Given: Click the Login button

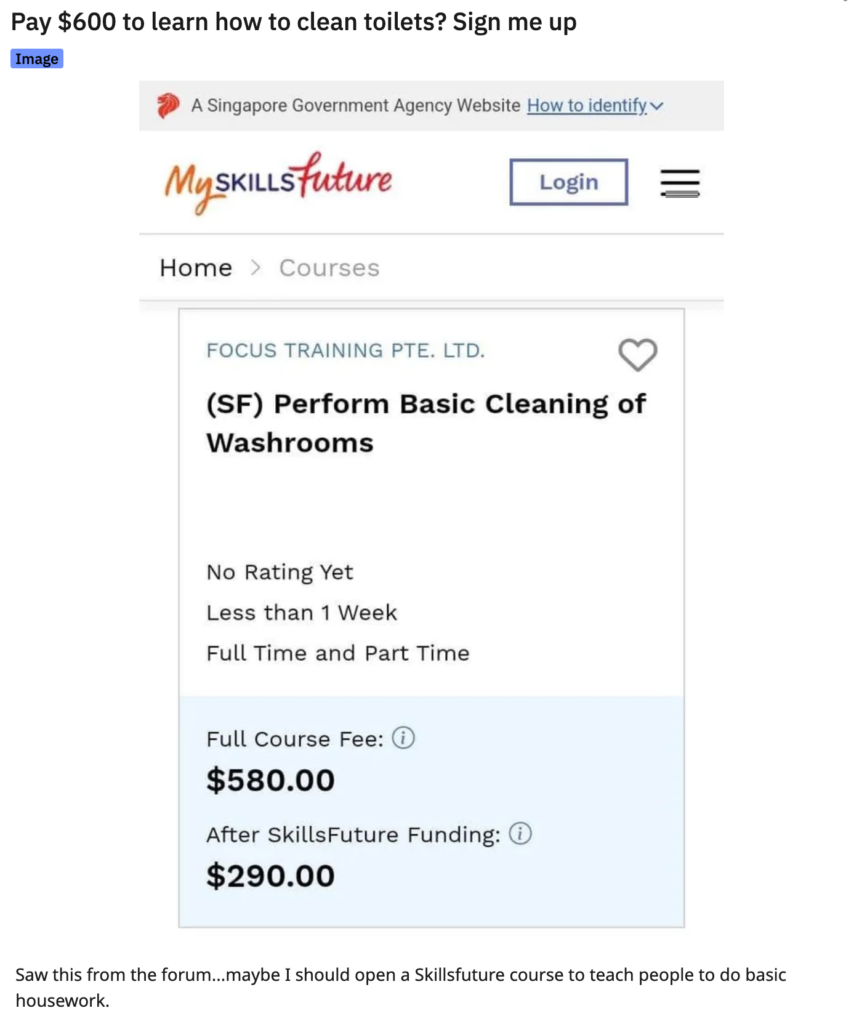Looking at the screenshot, I should (568, 182).
